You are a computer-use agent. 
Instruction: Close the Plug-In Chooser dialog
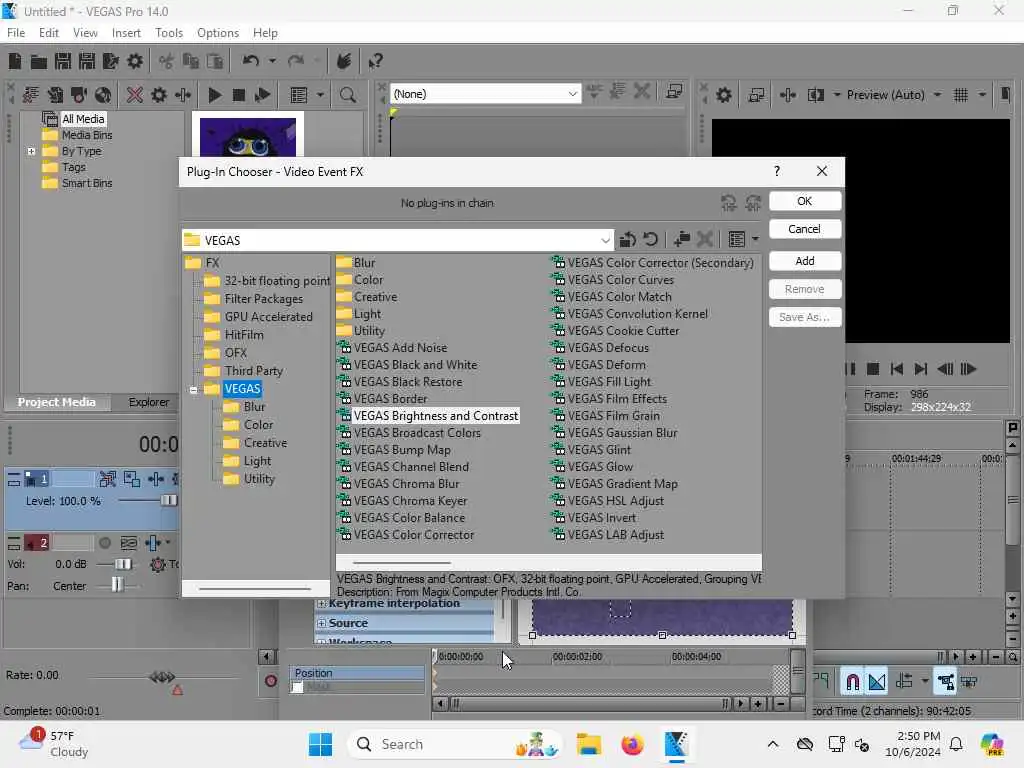pos(822,171)
